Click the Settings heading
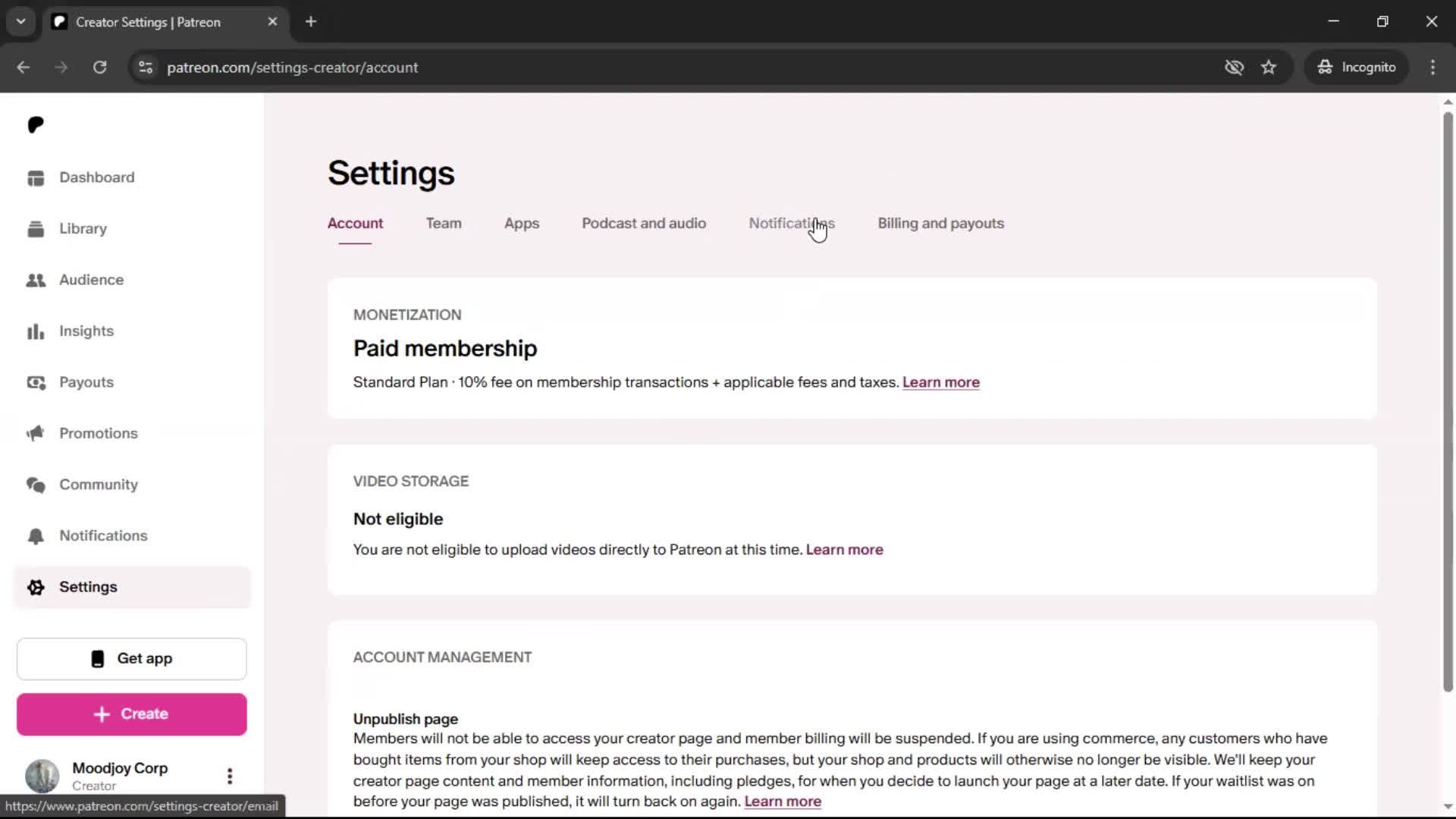 click(x=391, y=173)
